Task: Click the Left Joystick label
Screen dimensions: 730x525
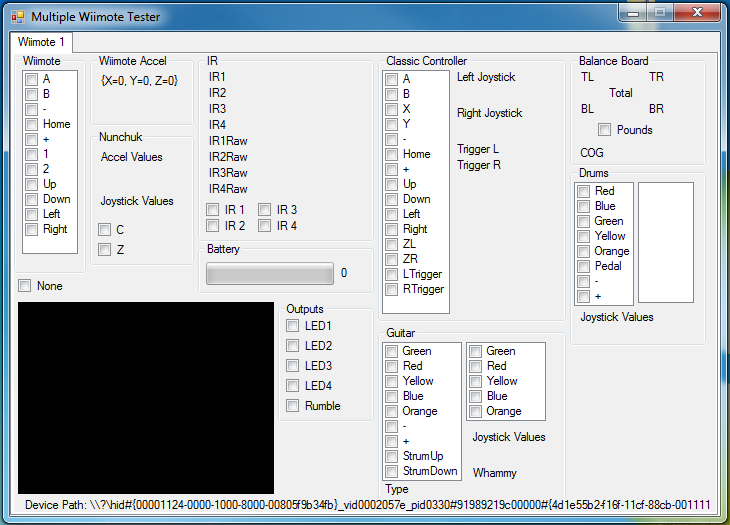Action: click(x=486, y=77)
